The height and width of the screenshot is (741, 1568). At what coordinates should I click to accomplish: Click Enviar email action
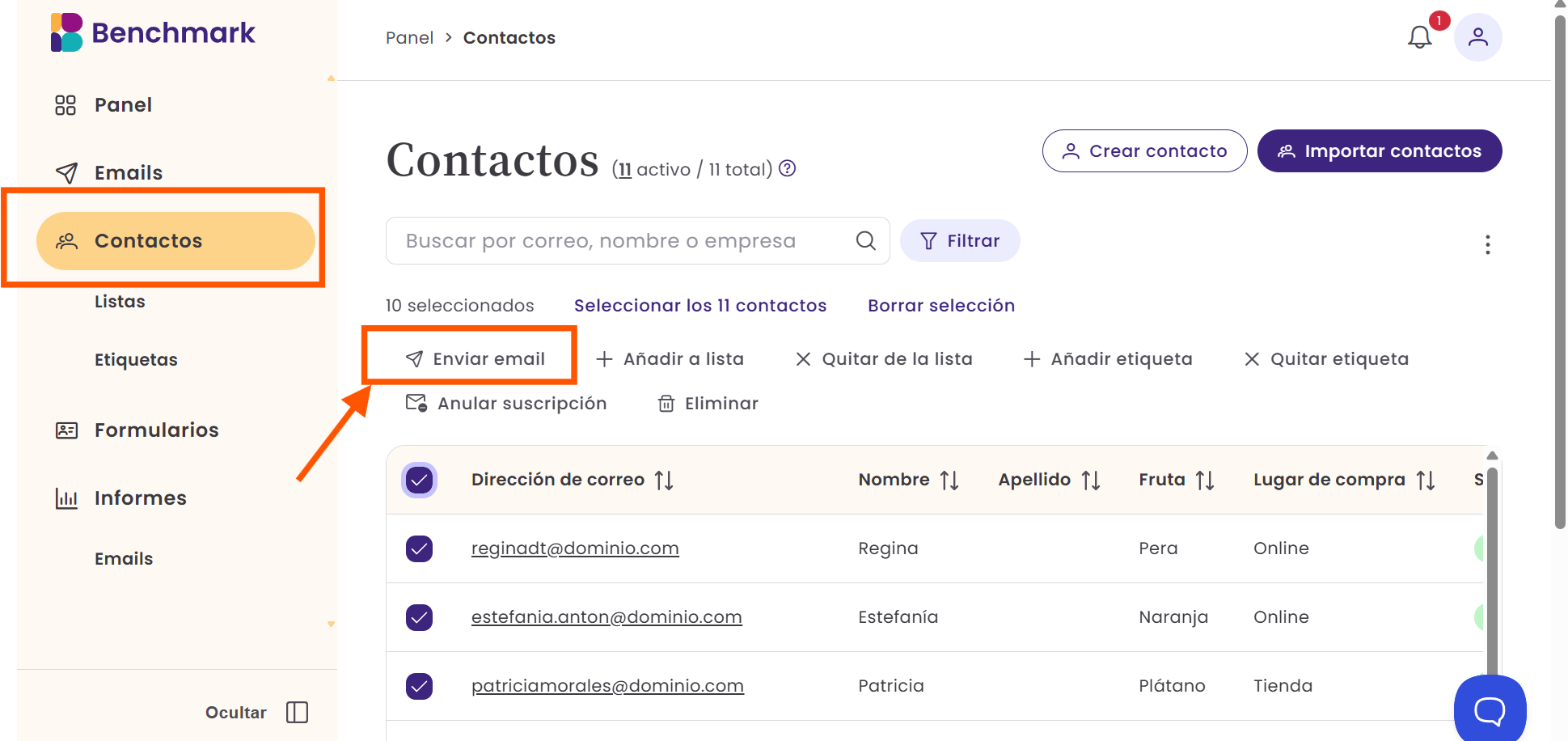(x=475, y=359)
